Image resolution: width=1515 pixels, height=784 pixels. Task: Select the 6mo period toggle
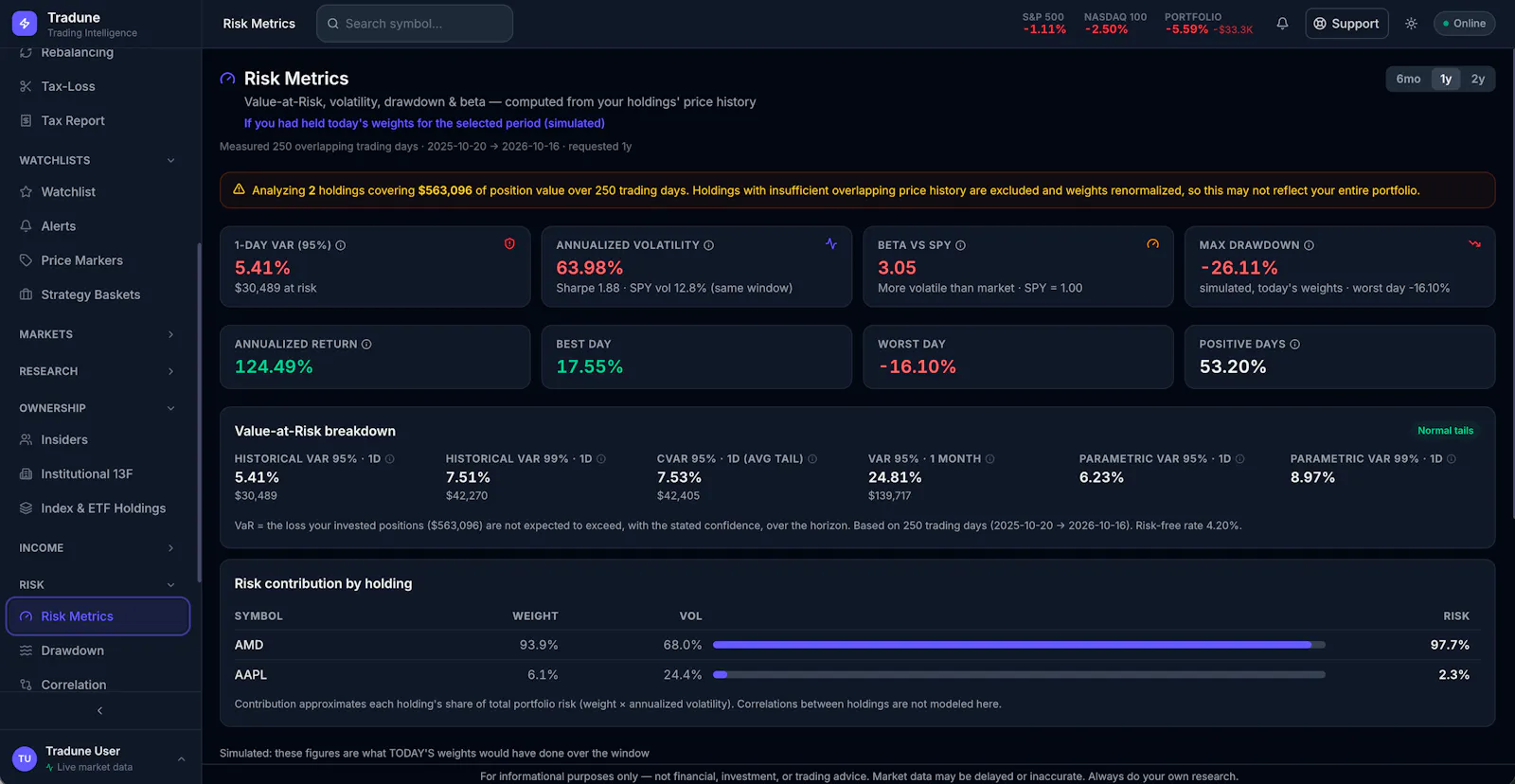point(1408,80)
